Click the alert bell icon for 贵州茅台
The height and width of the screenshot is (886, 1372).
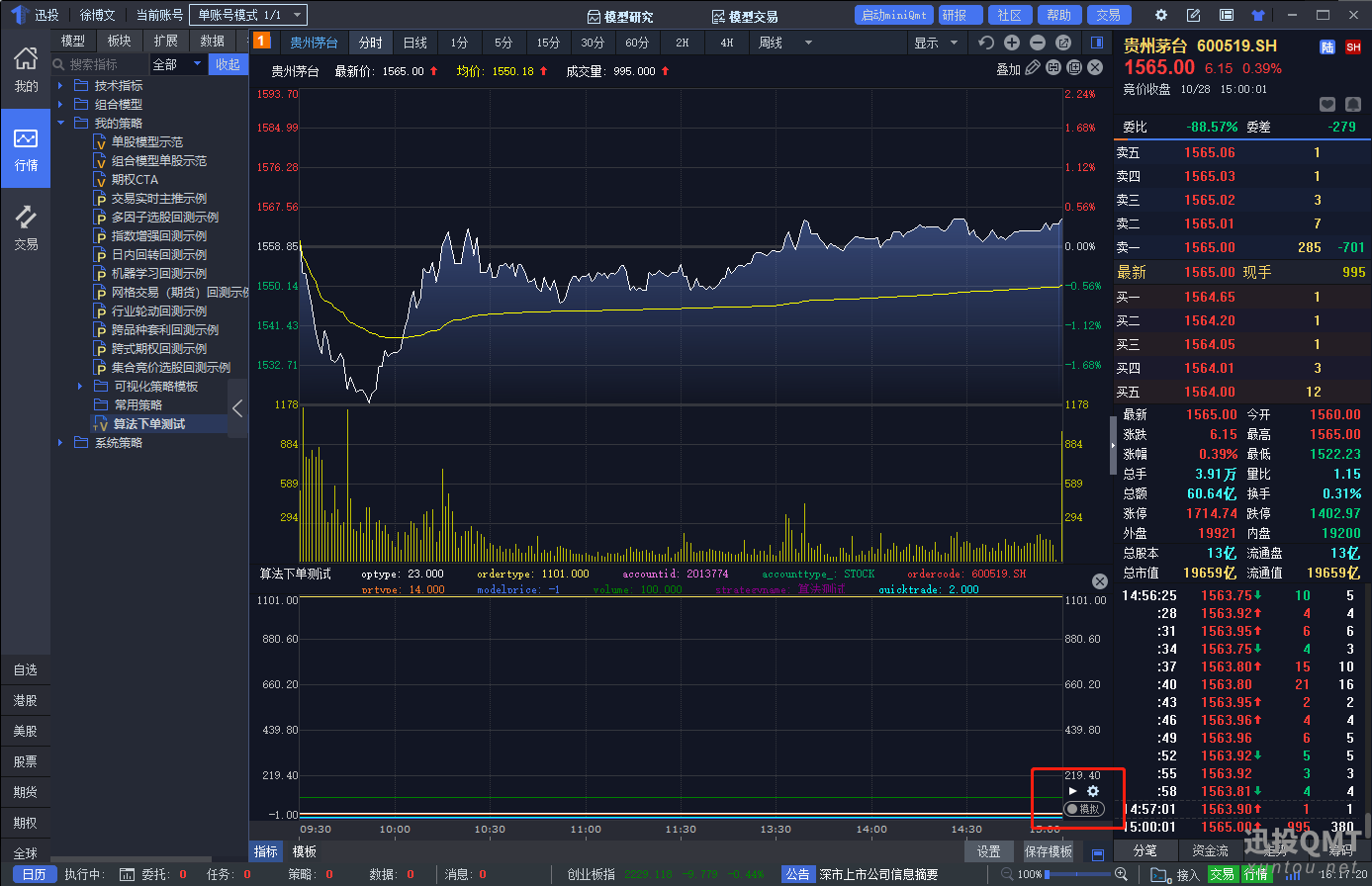tap(1353, 104)
